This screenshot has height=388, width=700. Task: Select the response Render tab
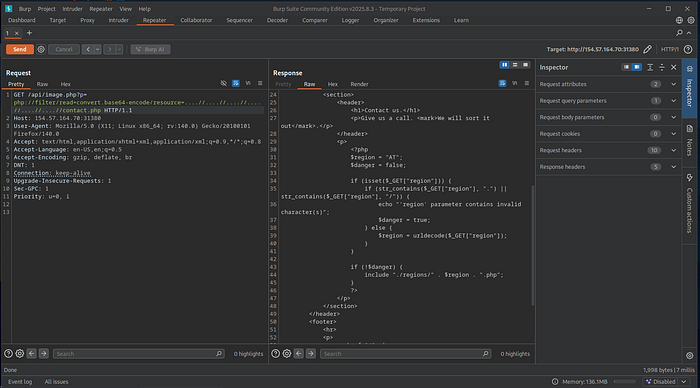(x=359, y=84)
